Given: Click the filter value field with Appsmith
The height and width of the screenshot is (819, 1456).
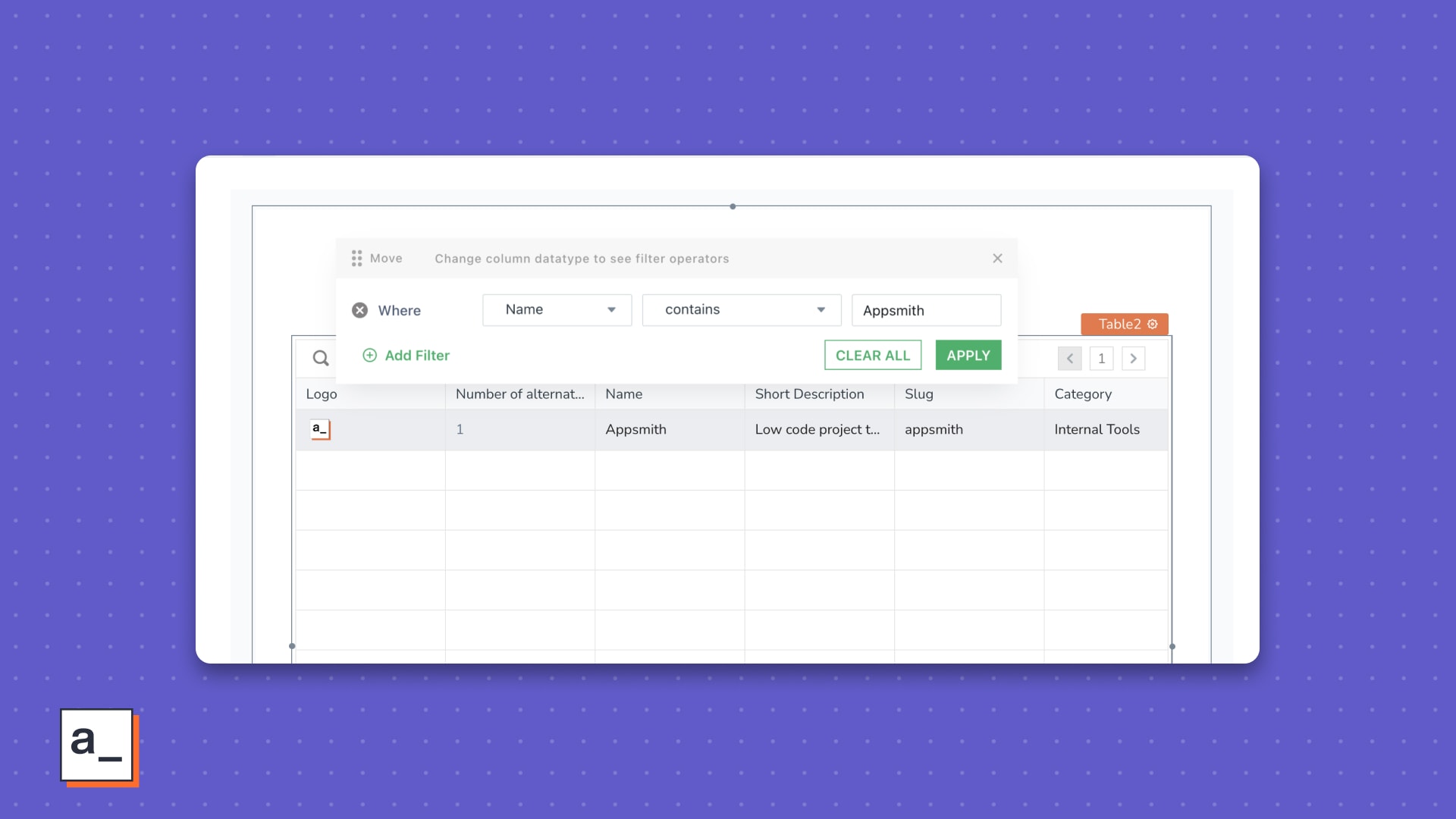Looking at the screenshot, I should click(x=925, y=310).
